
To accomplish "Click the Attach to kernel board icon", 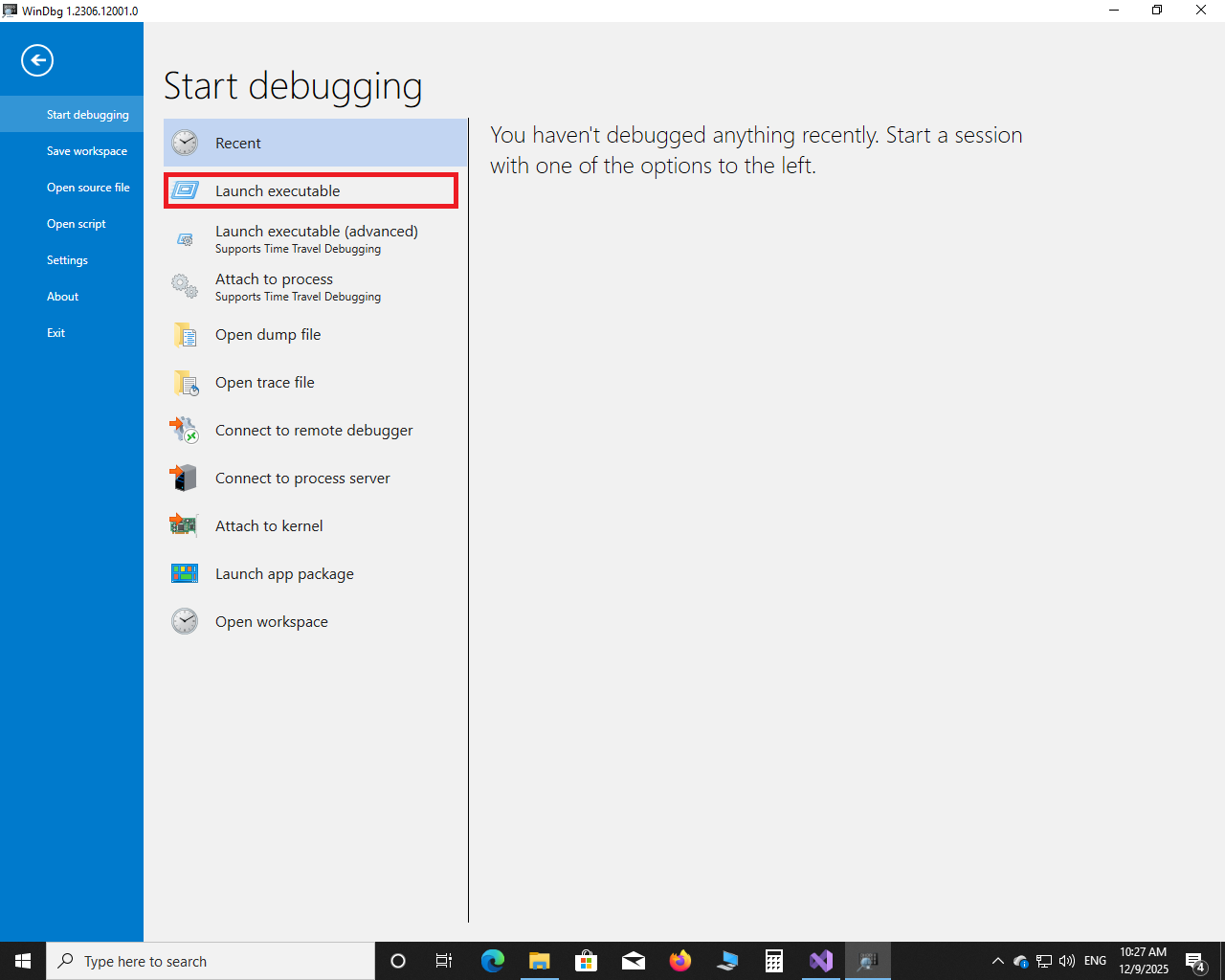I will coord(185,525).
